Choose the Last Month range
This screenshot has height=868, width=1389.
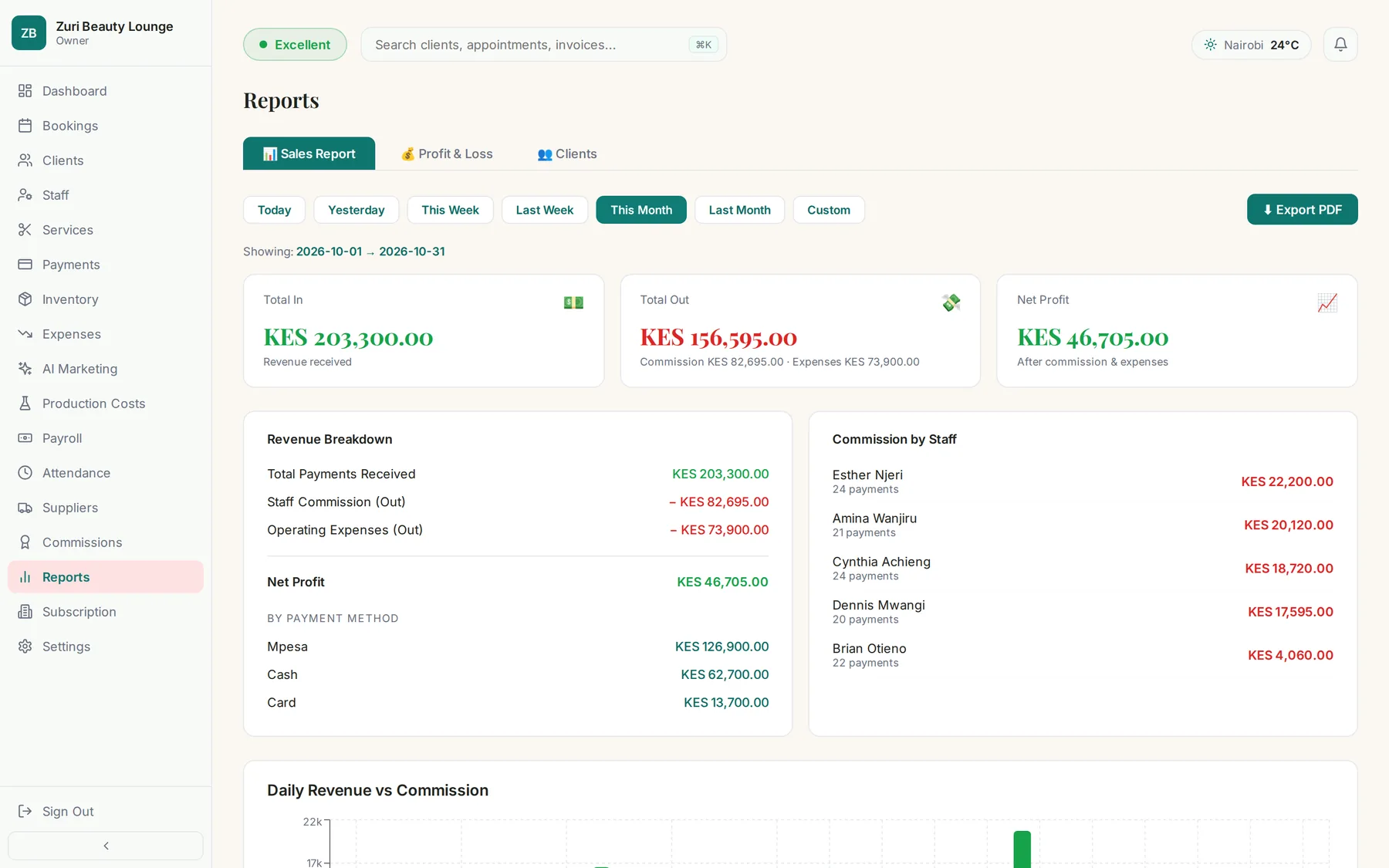tap(739, 210)
